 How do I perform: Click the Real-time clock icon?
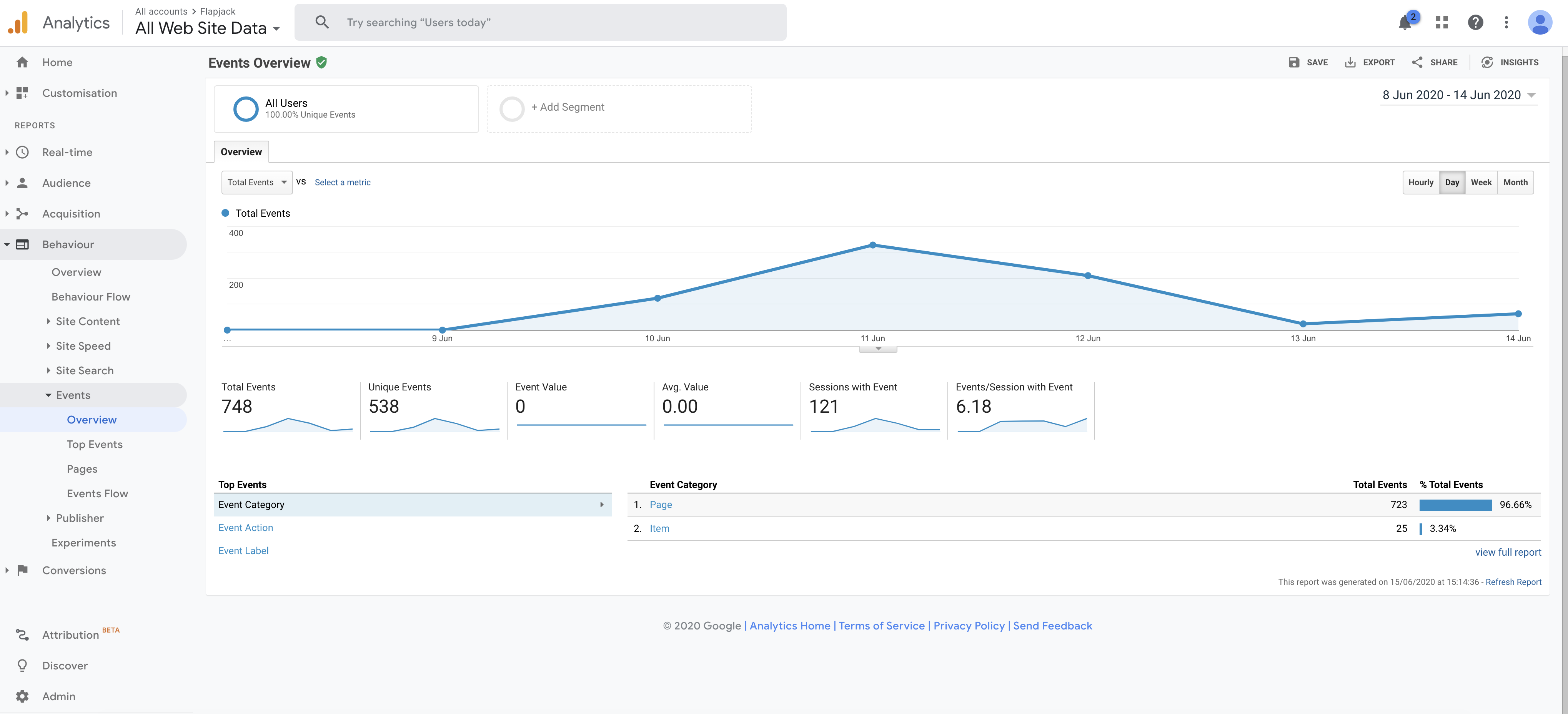pyautogui.click(x=23, y=152)
